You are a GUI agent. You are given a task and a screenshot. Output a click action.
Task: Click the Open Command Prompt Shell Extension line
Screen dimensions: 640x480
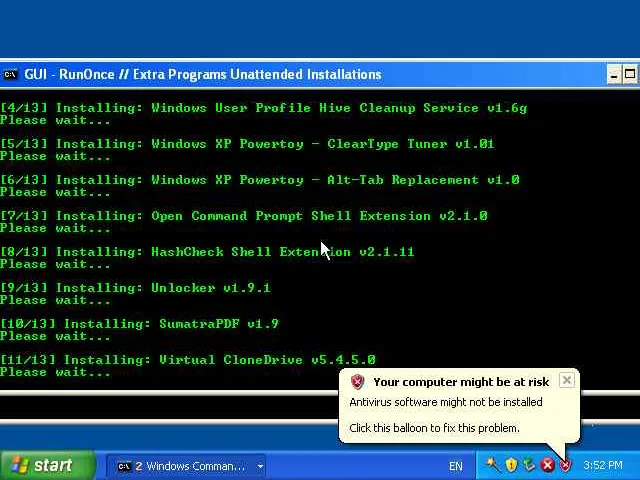244,216
